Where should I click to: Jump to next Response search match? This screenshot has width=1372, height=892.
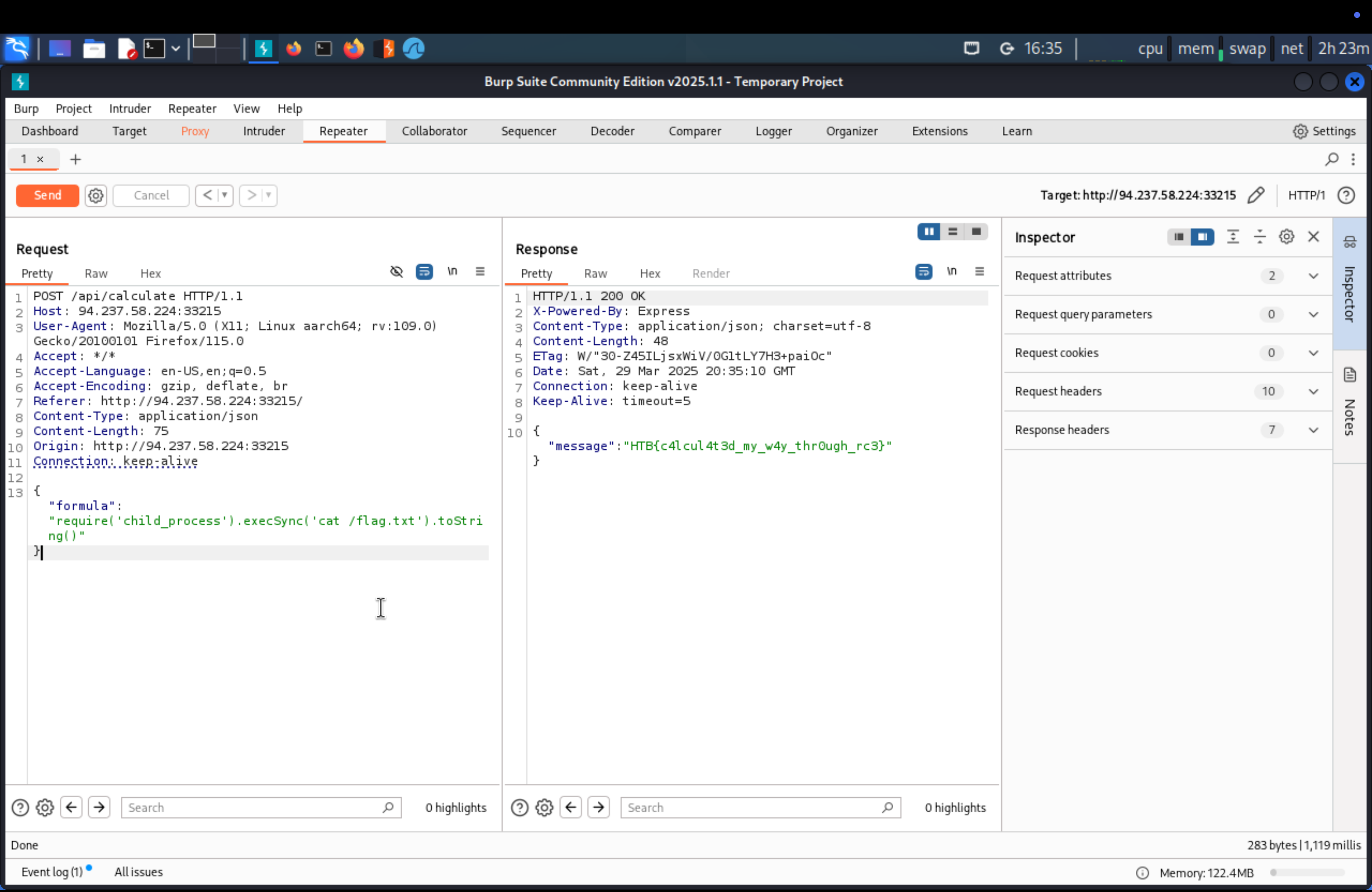(x=598, y=808)
